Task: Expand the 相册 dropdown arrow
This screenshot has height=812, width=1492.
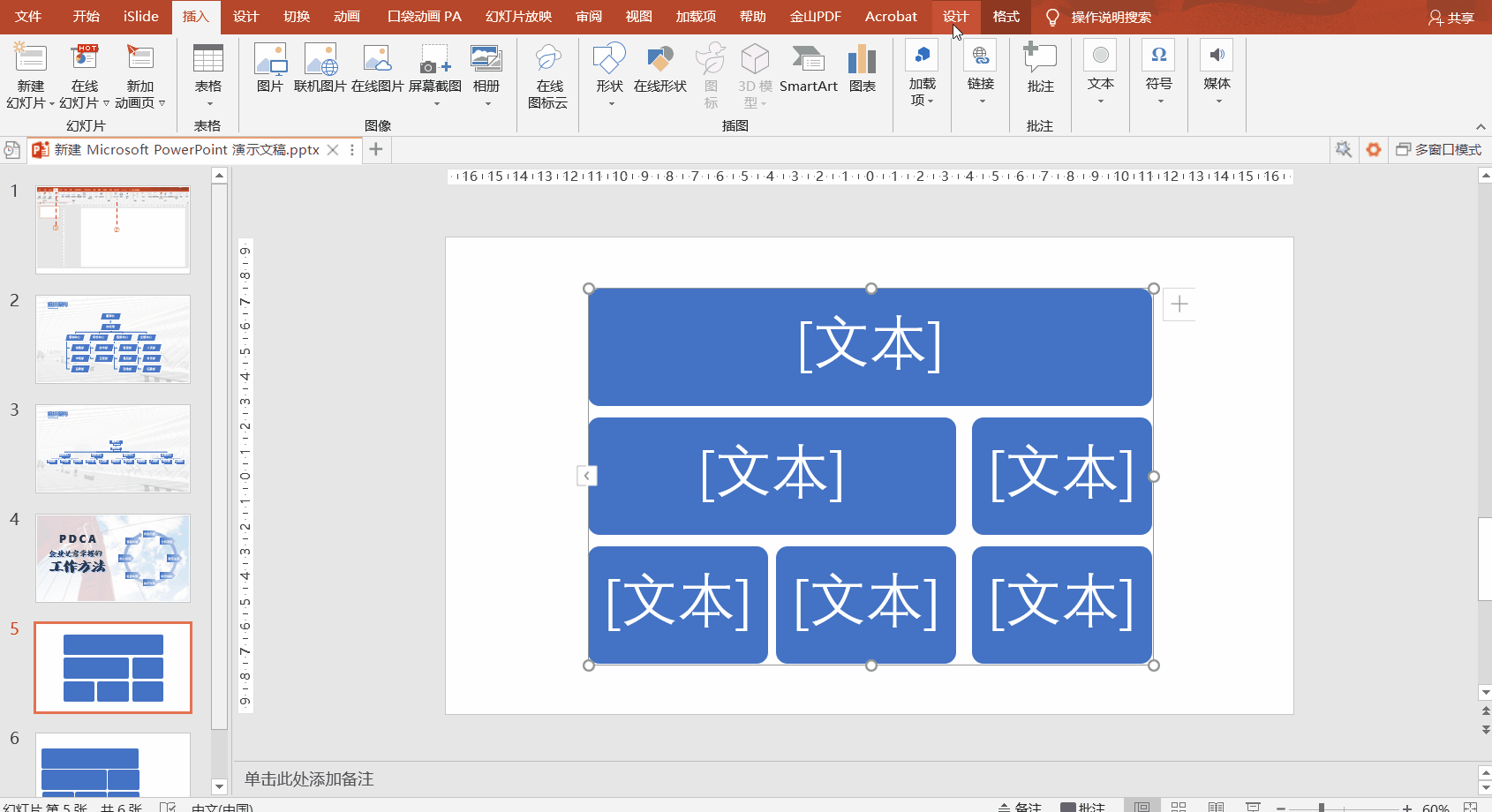Action: click(487, 104)
